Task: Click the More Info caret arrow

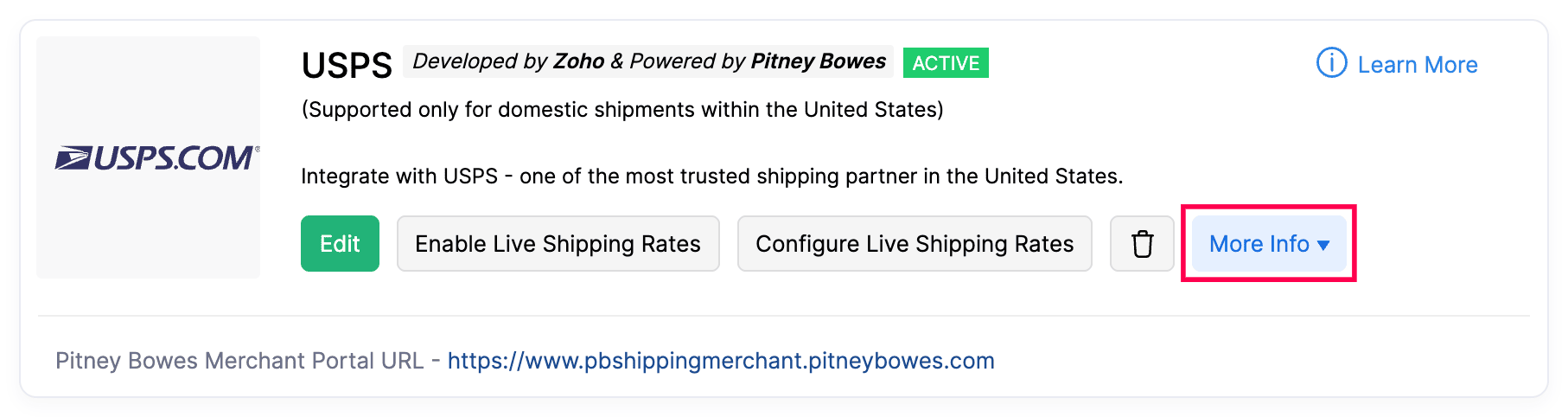Action: pyautogui.click(x=1323, y=246)
